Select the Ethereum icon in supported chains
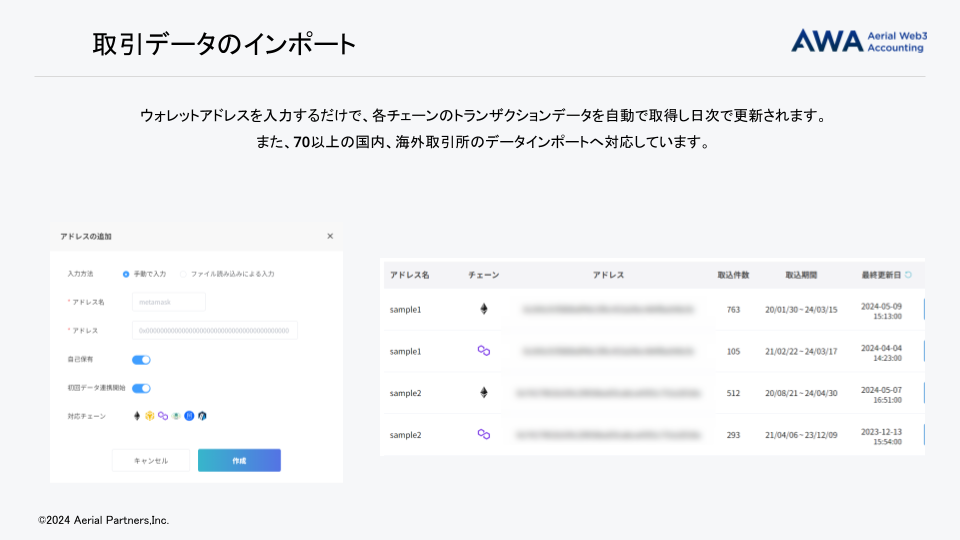This screenshot has width=960, height=540. (x=137, y=415)
